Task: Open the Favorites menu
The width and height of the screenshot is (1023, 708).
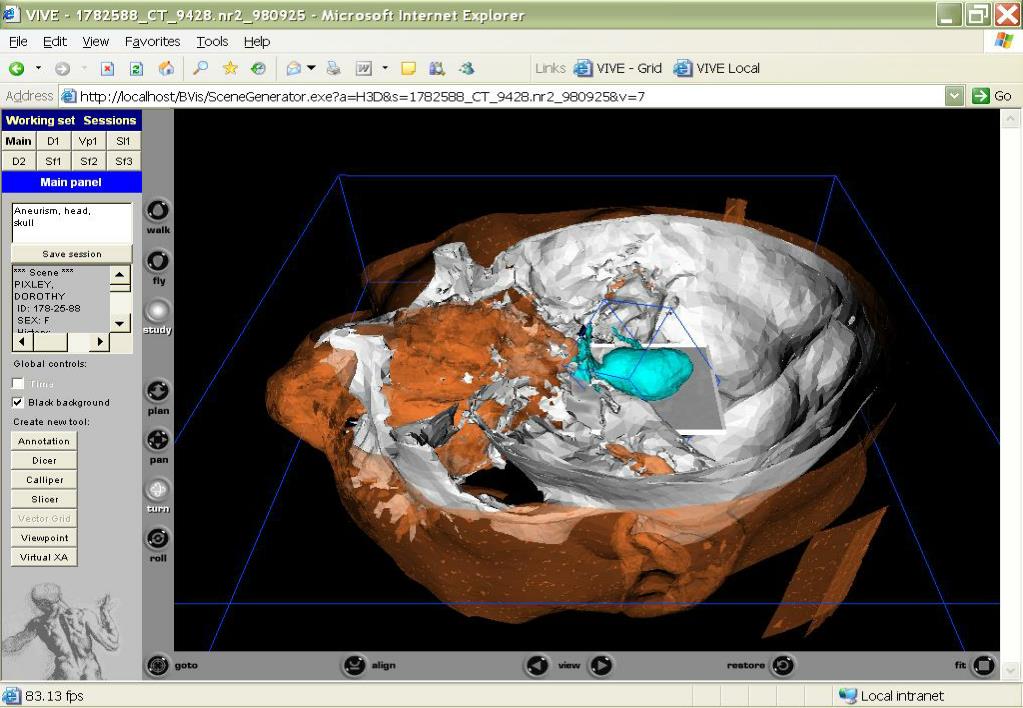Action: [153, 42]
